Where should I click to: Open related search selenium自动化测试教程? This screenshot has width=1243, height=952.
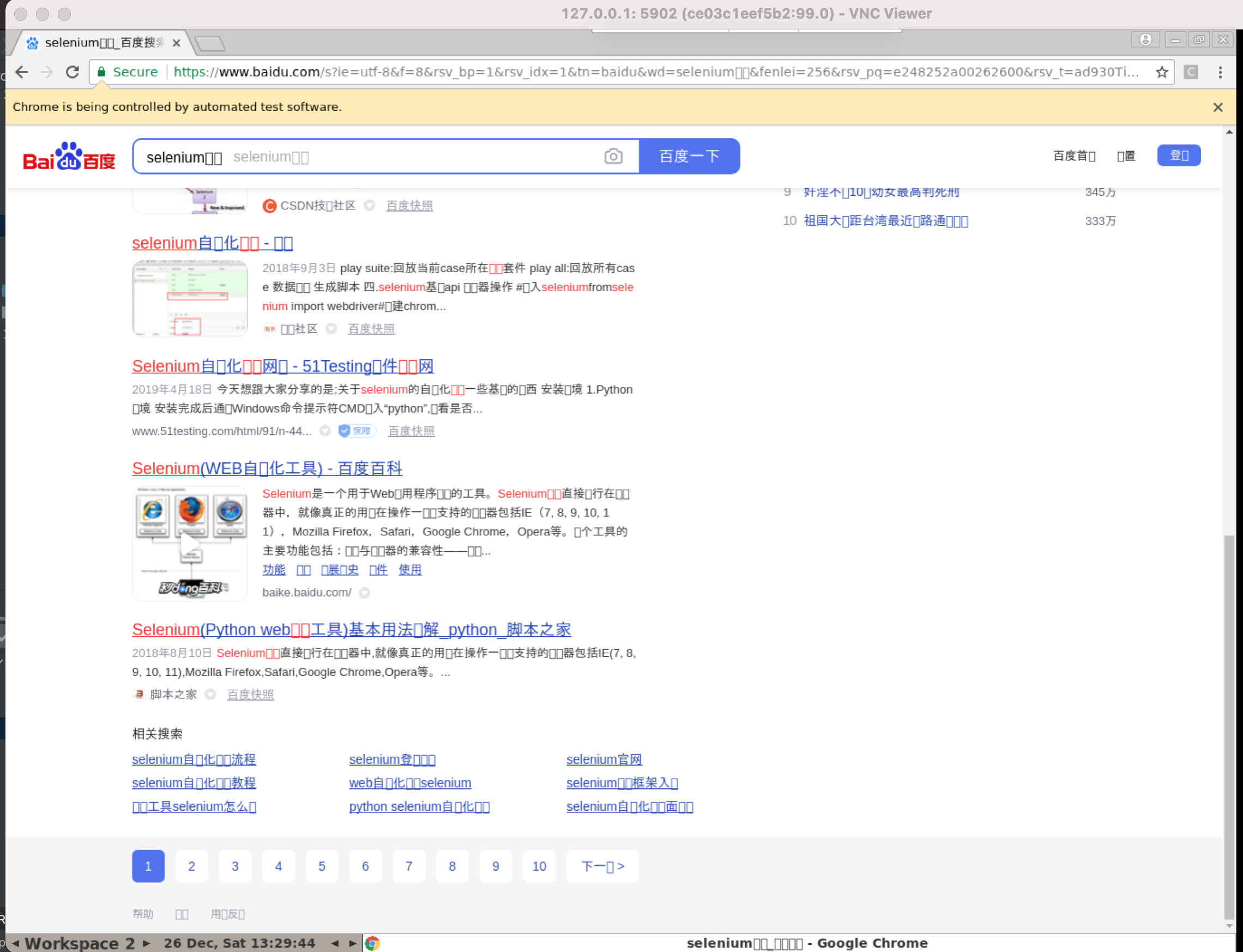coord(194,783)
